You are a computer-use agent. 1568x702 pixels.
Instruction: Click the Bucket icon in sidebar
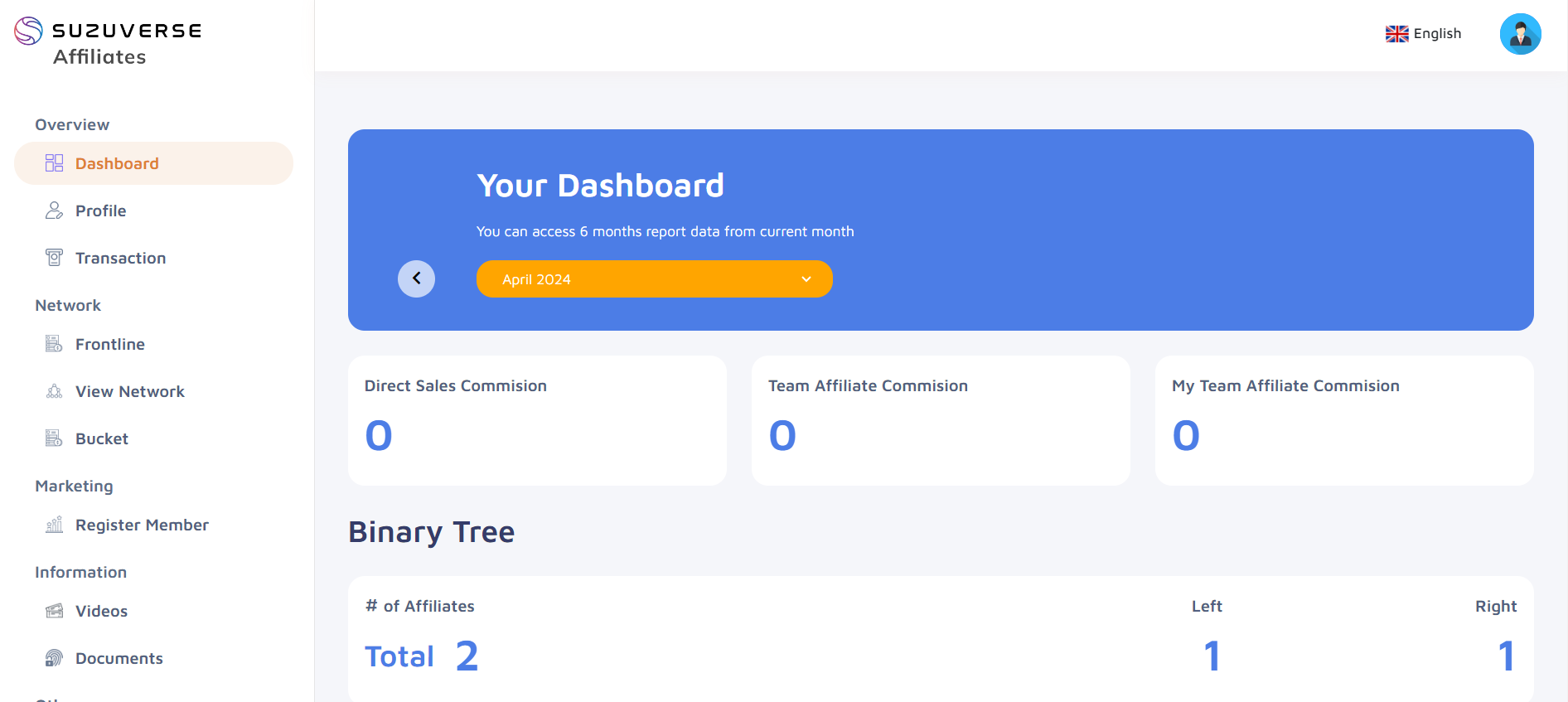pyautogui.click(x=54, y=438)
